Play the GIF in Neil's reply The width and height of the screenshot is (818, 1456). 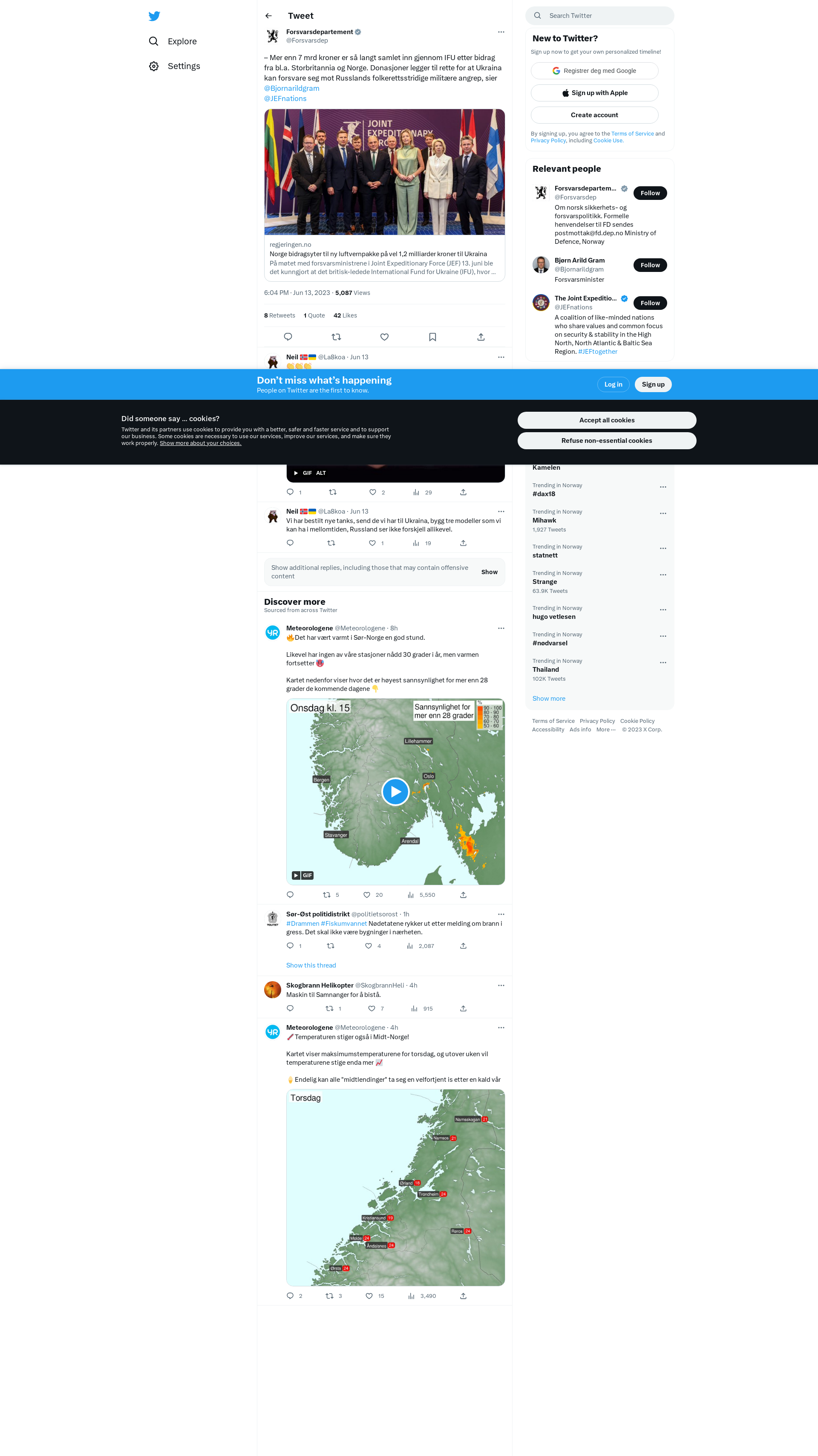coord(296,473)
